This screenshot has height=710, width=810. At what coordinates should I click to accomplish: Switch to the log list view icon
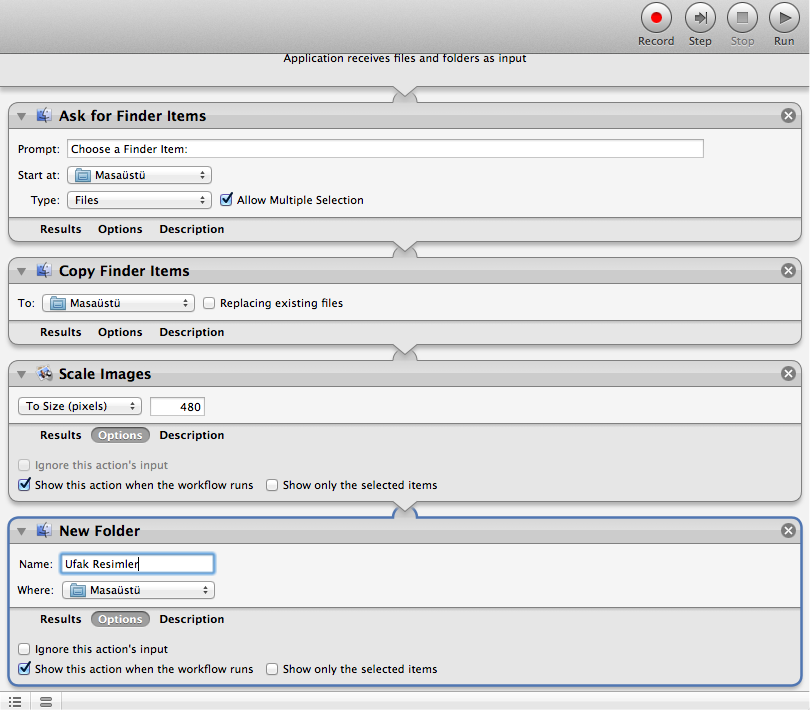point(15,702)
